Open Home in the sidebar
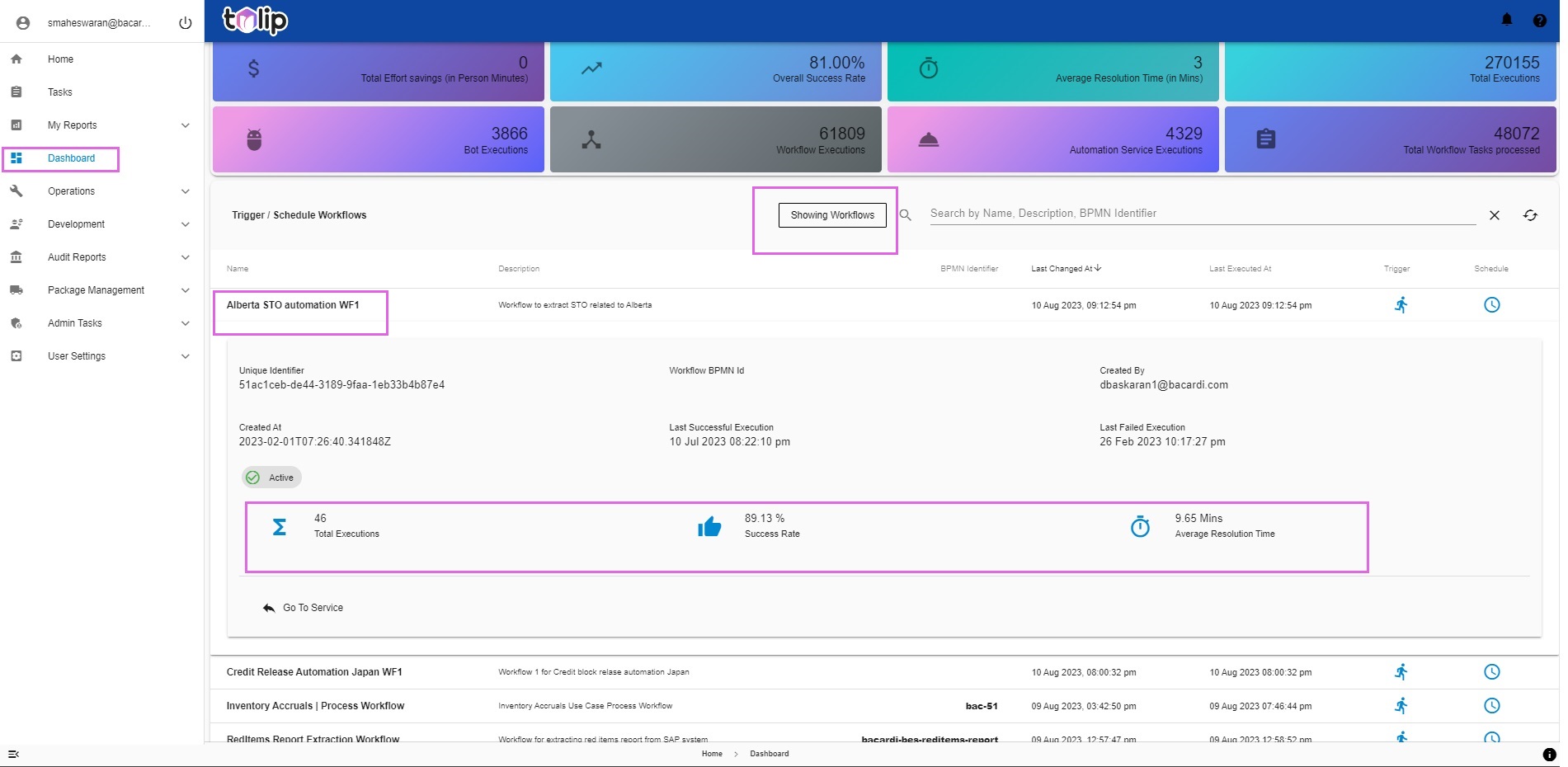This screenshot has width=1568, height=767. [x=60, y=59]
